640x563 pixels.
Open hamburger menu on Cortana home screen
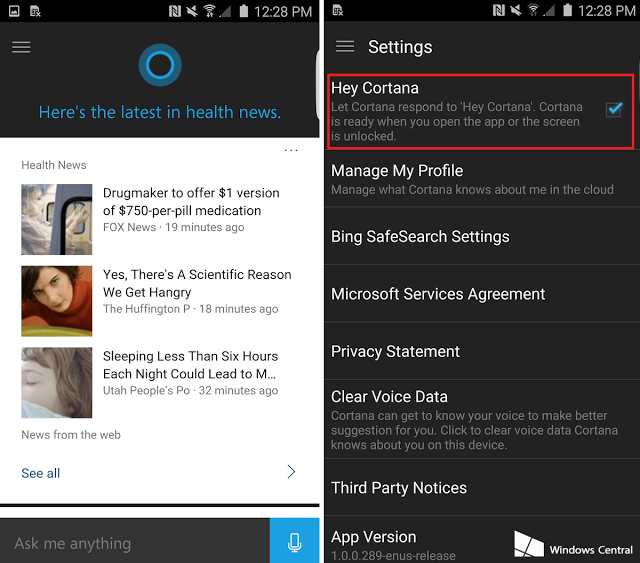coord(21,47)
